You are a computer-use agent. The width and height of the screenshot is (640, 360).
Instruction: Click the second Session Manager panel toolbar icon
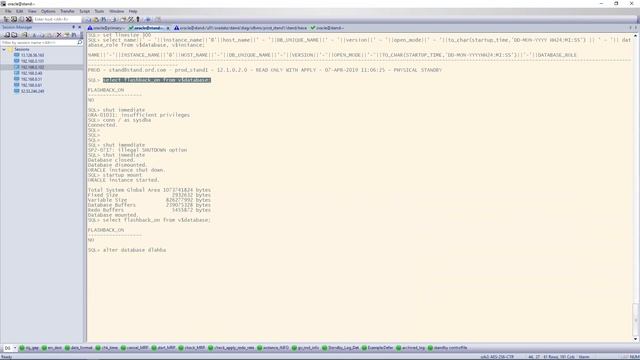(x=14, y=35)
